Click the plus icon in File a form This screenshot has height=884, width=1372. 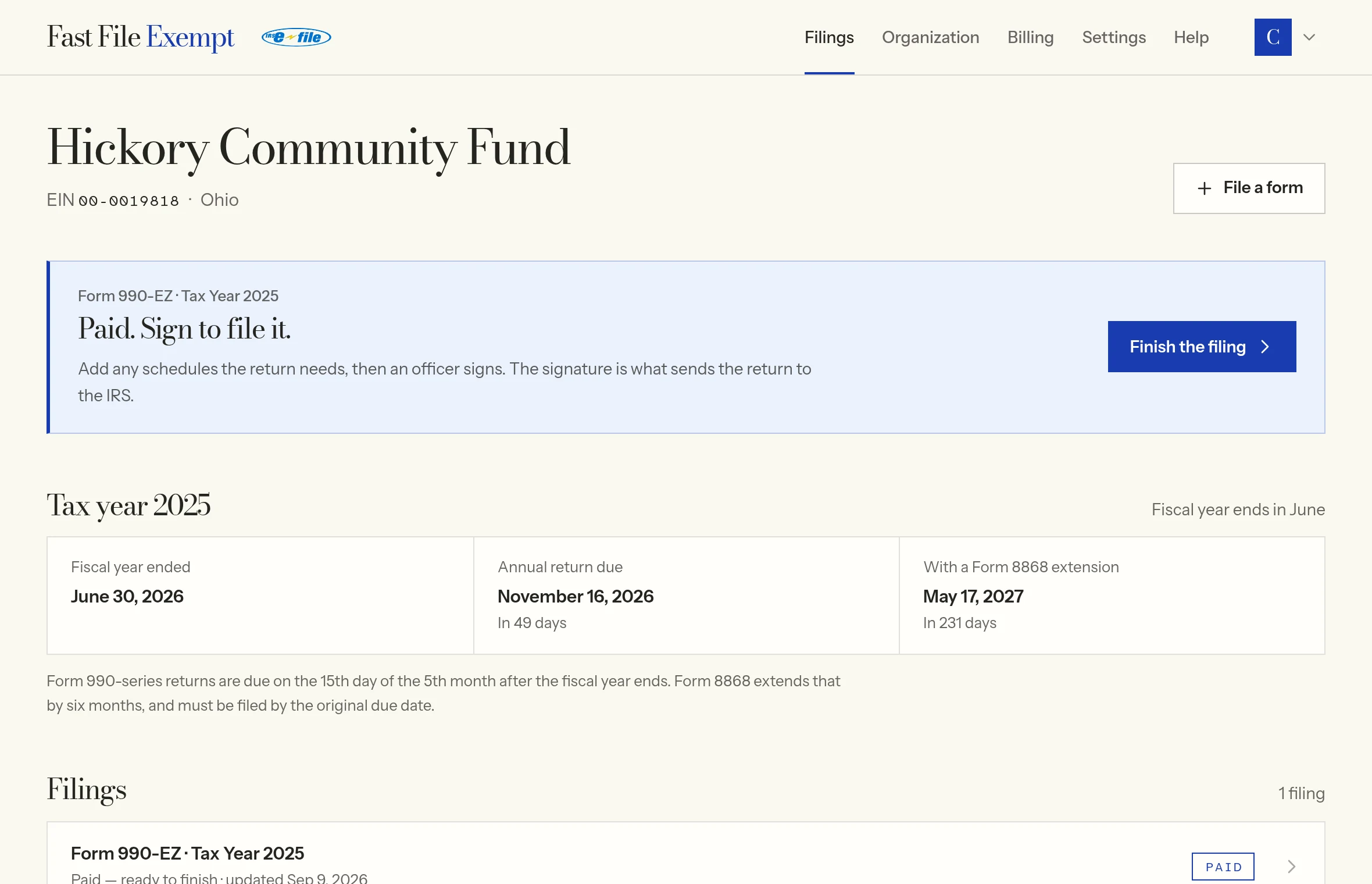[1205, 188]
